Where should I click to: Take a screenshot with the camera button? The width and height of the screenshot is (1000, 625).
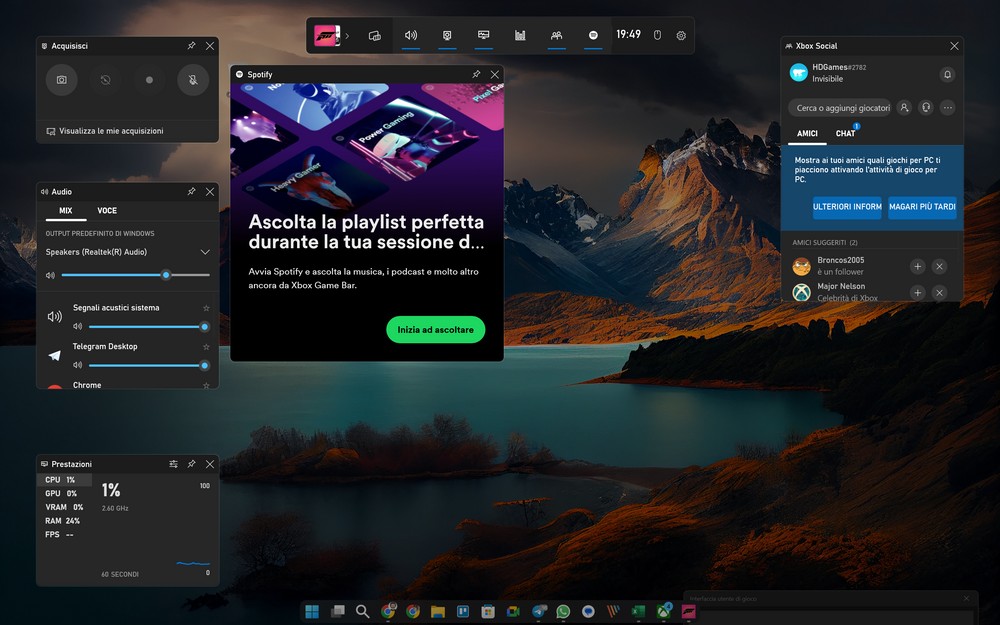[61, 79]
